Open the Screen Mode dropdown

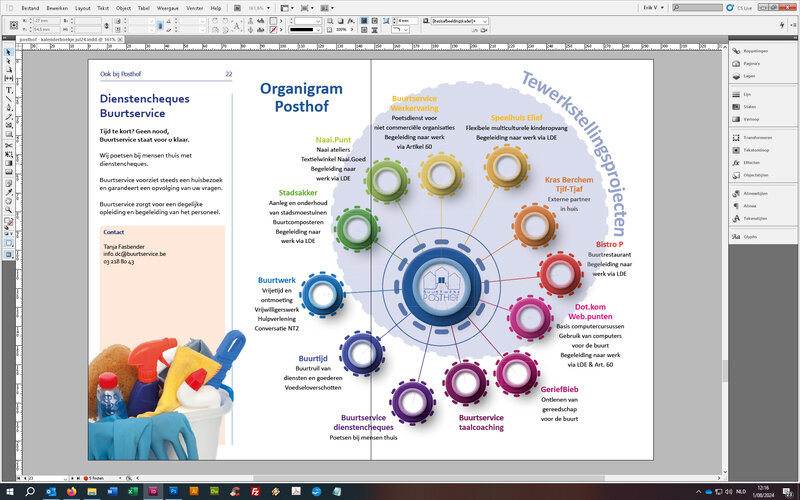[x=305, y=8]
